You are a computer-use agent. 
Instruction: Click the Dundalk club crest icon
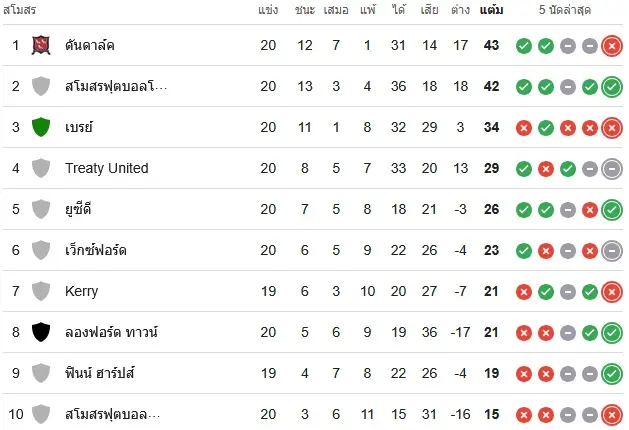41,45
